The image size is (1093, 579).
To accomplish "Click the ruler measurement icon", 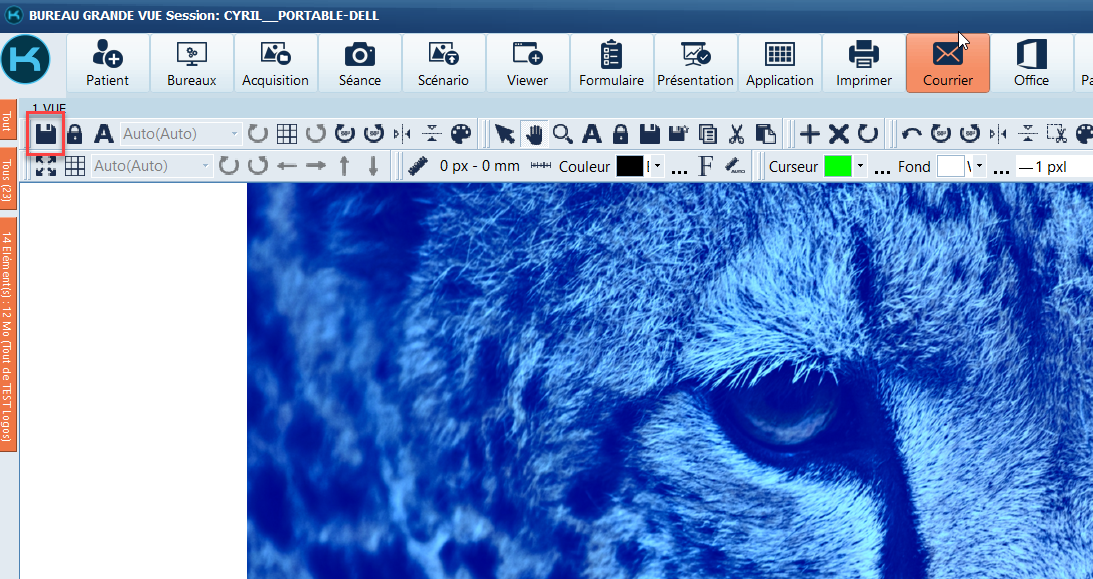I will pos(417,166).
